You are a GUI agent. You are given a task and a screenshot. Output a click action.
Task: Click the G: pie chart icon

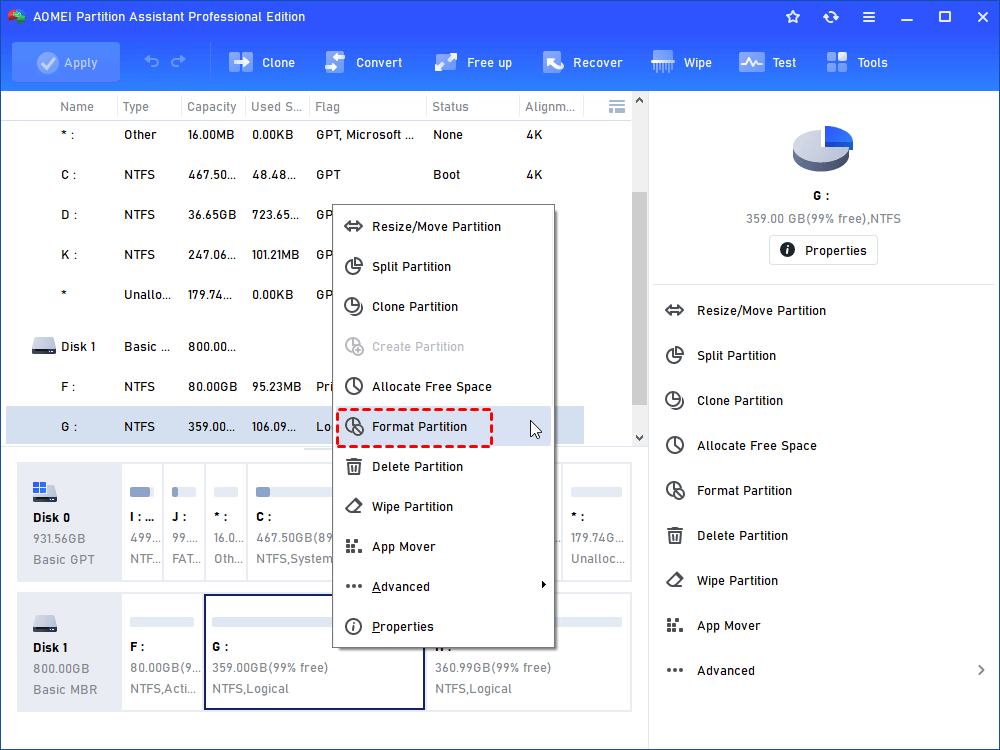pos(823,149)
